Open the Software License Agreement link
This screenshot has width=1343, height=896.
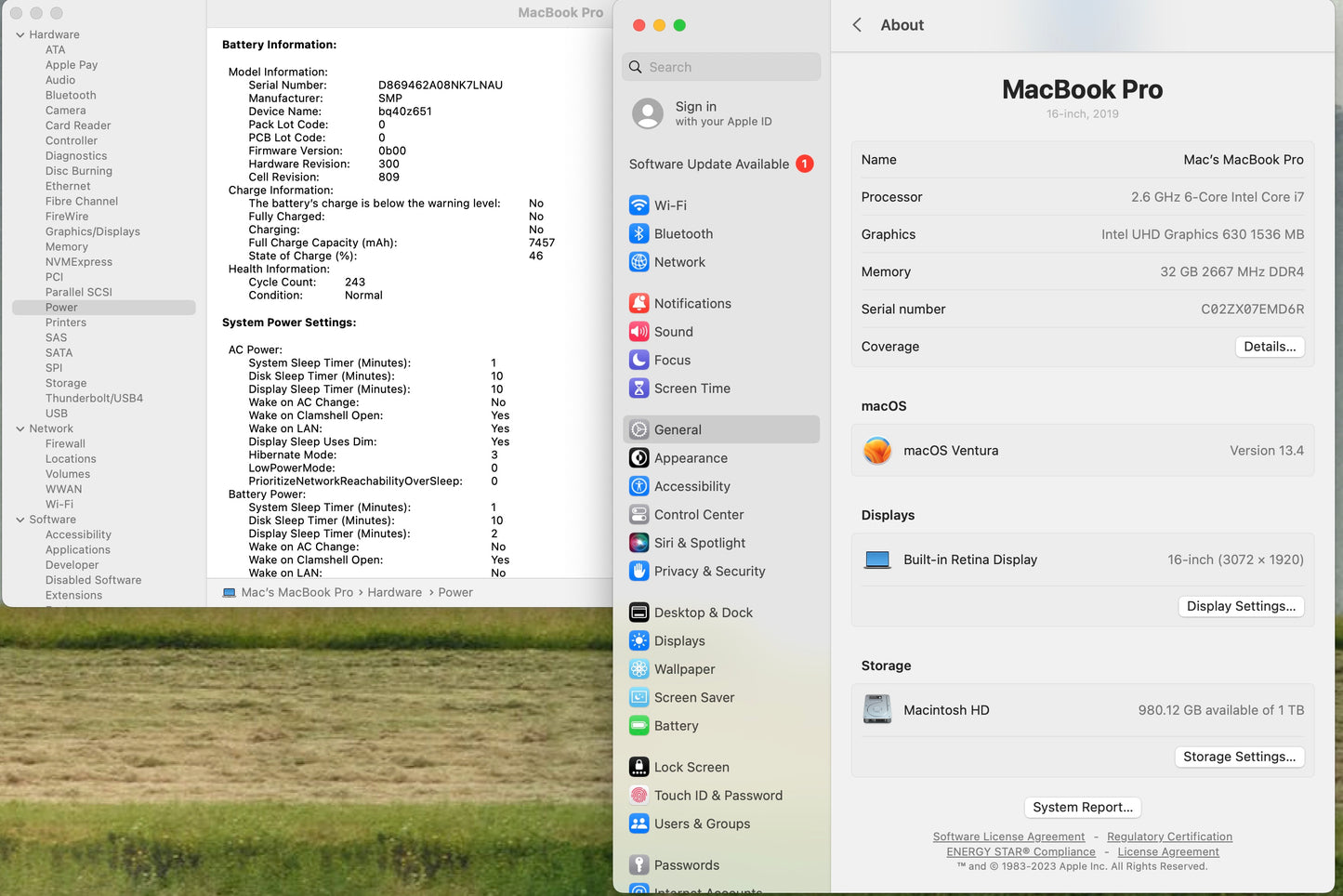[x=1008, y=836]
